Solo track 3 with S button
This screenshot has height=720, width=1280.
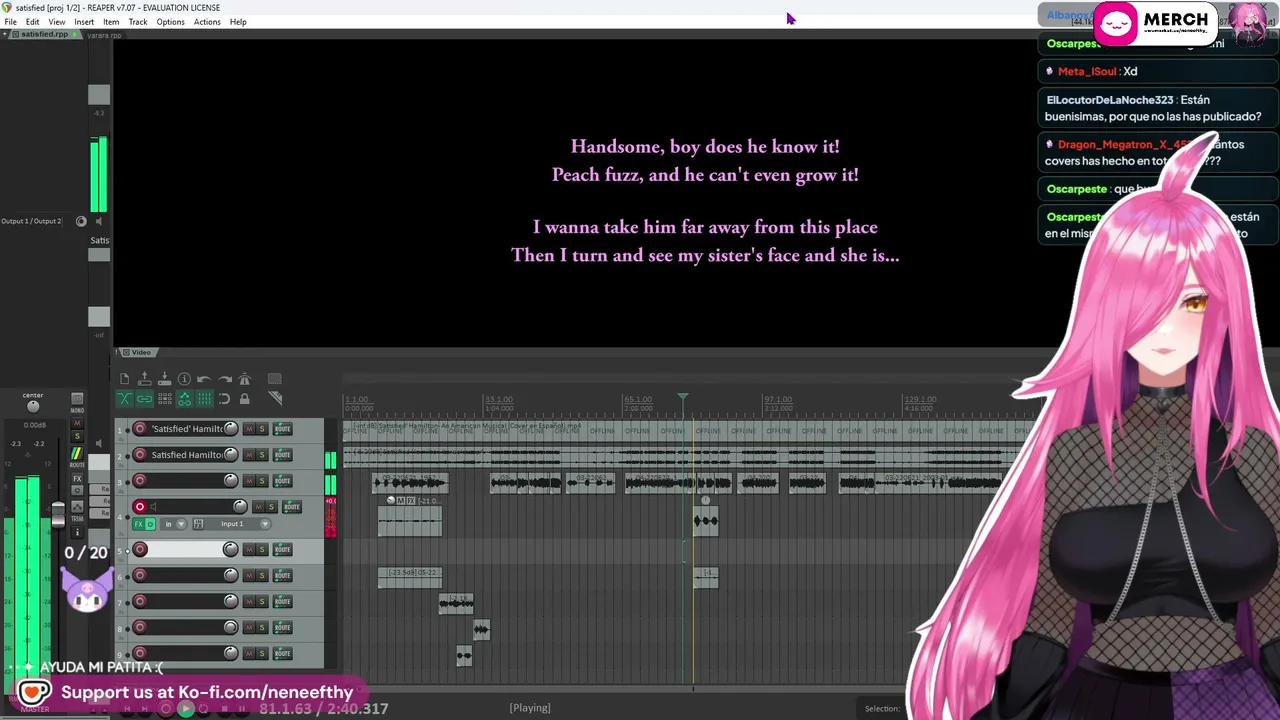point(262,481)
